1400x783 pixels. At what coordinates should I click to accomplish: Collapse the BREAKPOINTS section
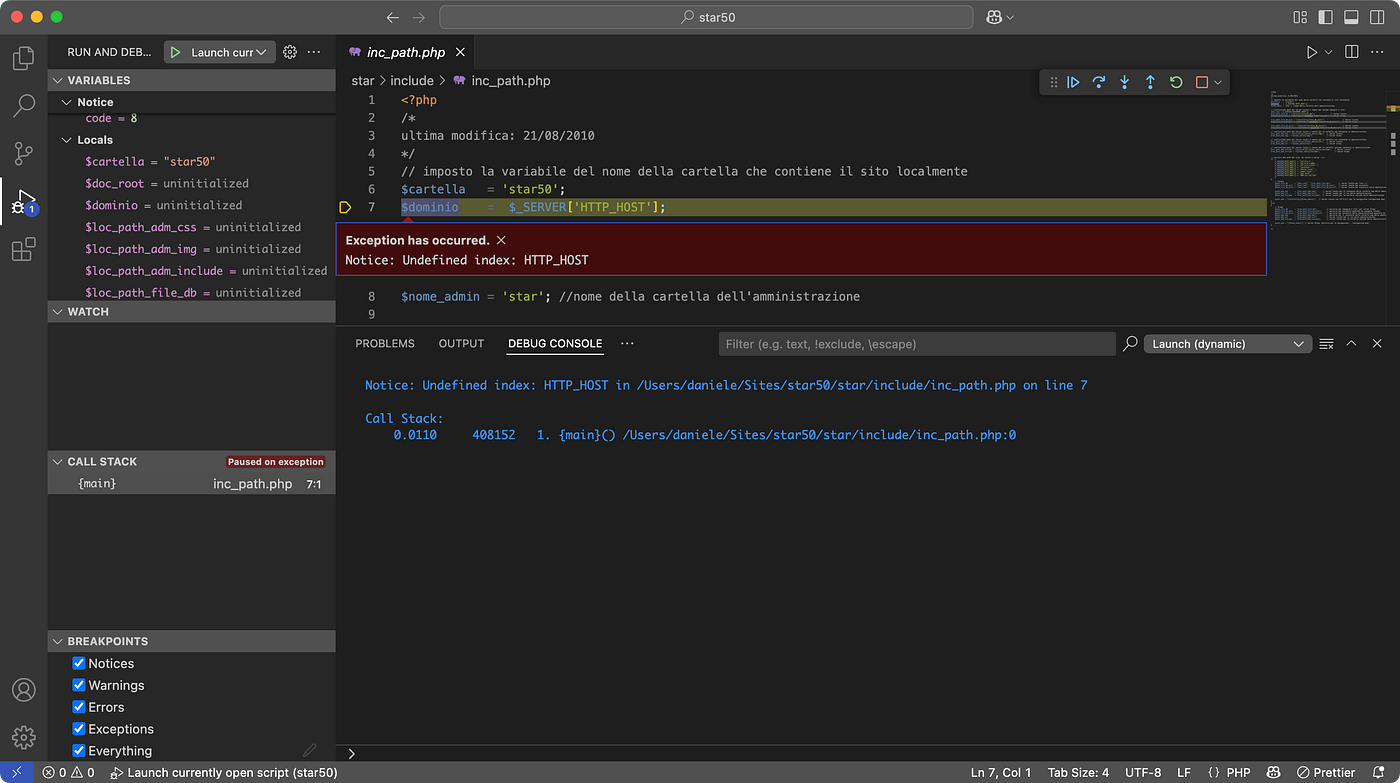[x=192, y=642]
